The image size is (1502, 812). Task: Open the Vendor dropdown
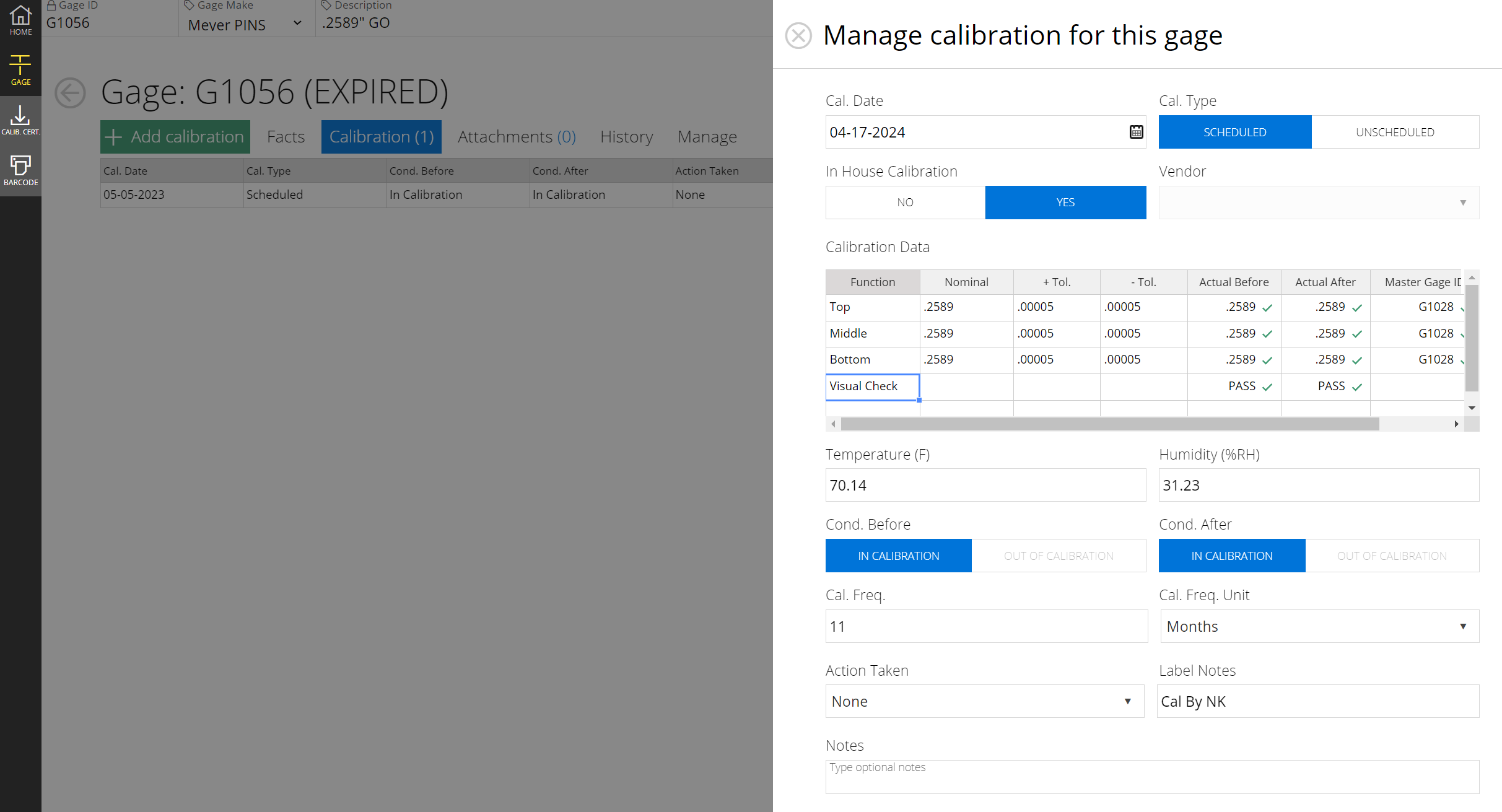tap(1319, 203)
